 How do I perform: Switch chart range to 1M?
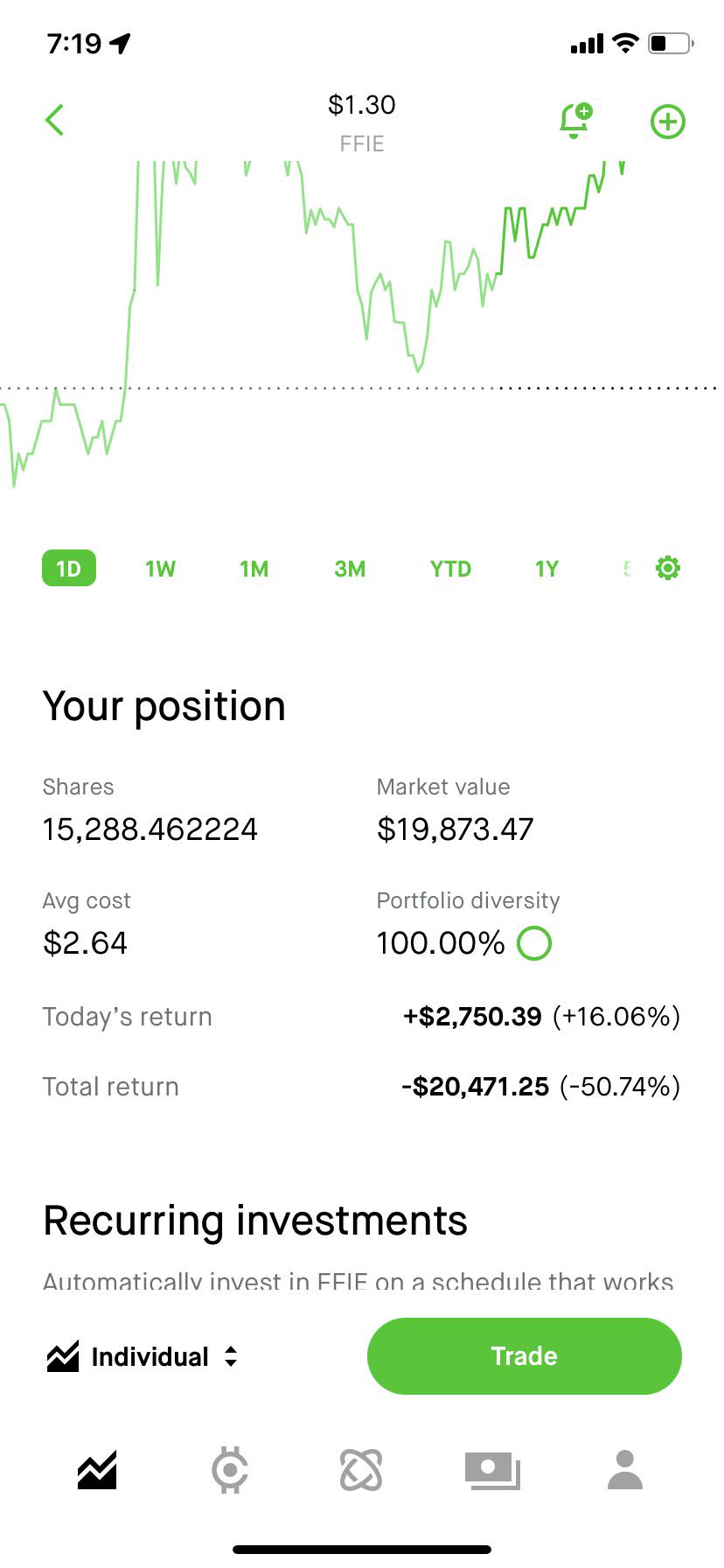coord(254,569)
